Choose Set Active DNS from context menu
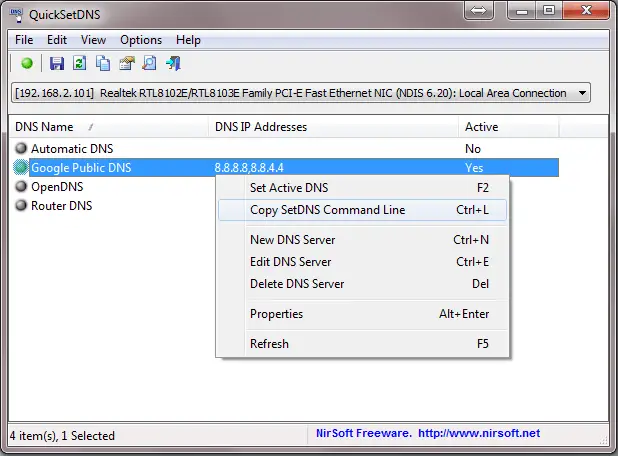618x456 pixels. 363,188
